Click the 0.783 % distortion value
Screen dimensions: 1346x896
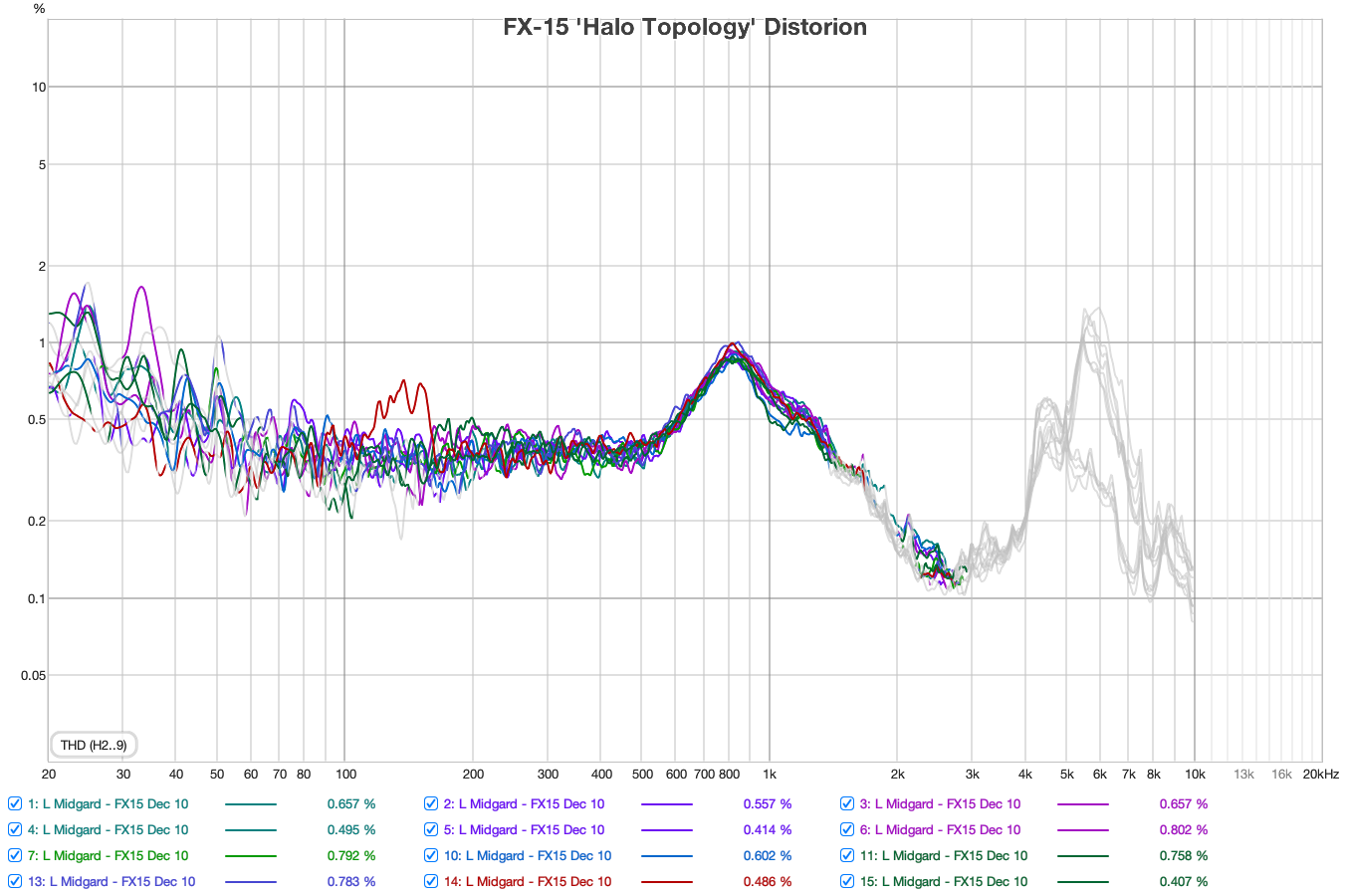coord(351,881)
